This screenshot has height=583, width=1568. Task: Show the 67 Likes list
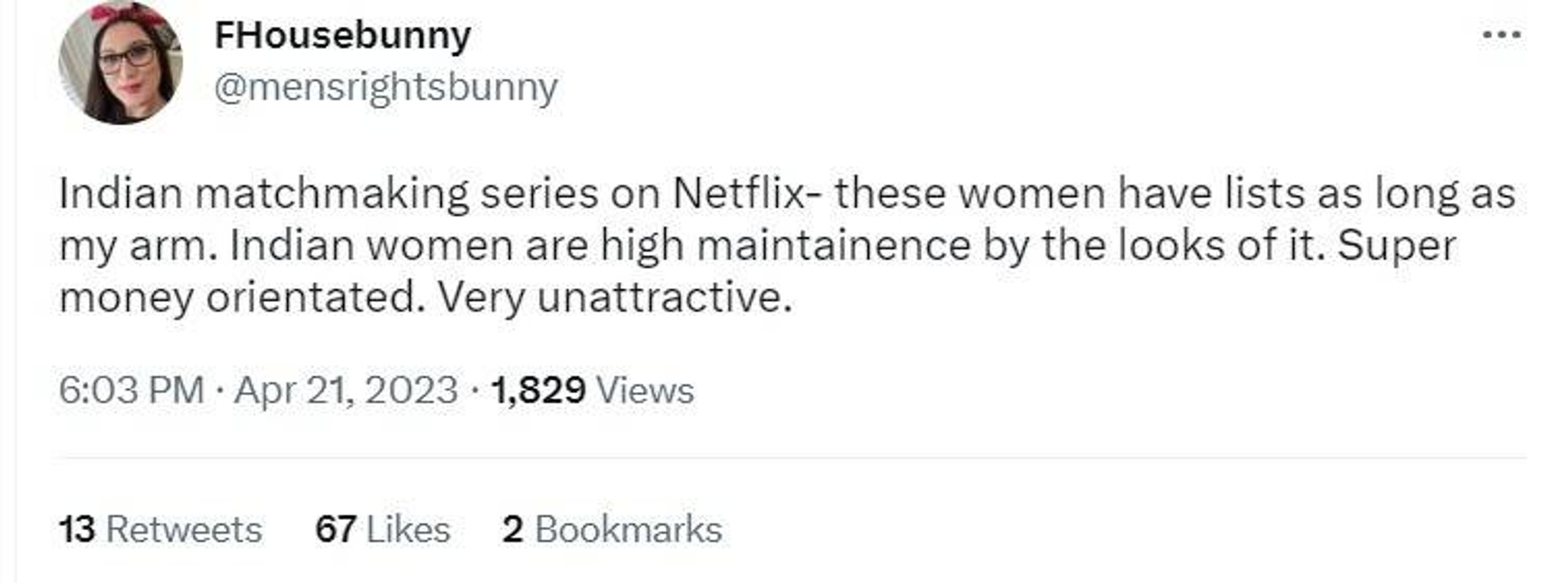click(383, 529)
